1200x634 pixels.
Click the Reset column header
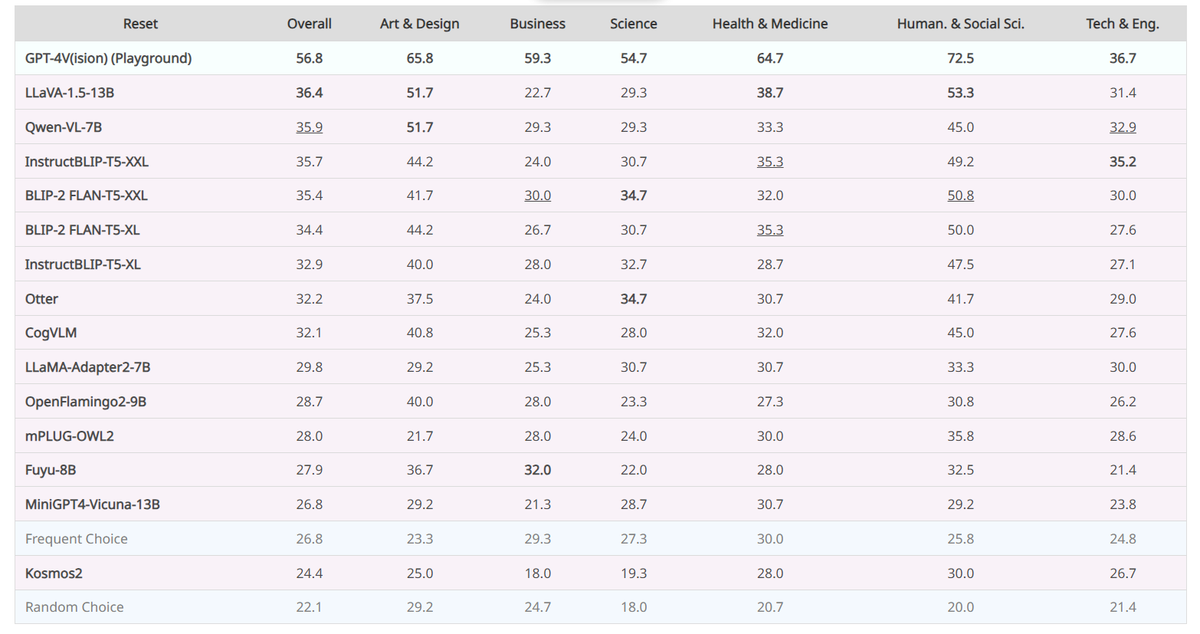pos(140,24)
